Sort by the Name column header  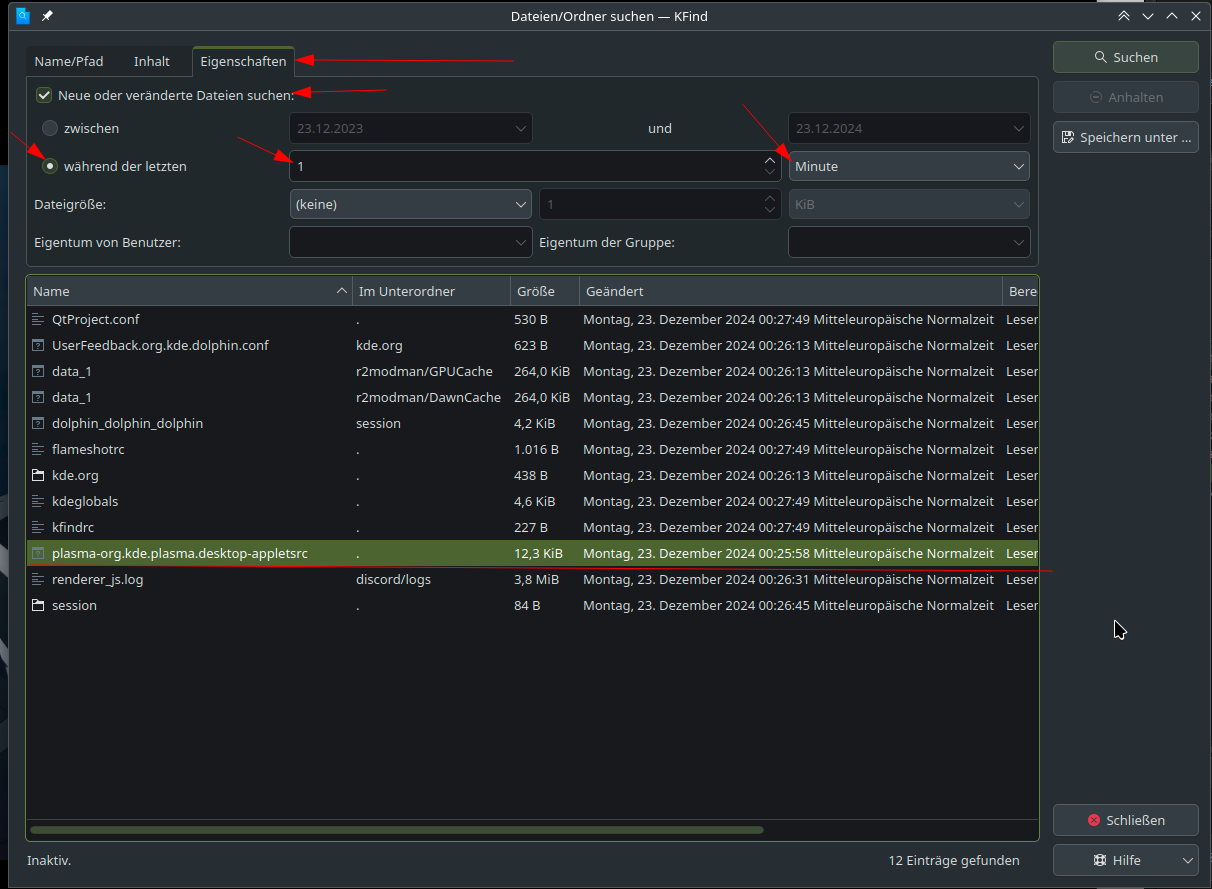click(189, 291)
